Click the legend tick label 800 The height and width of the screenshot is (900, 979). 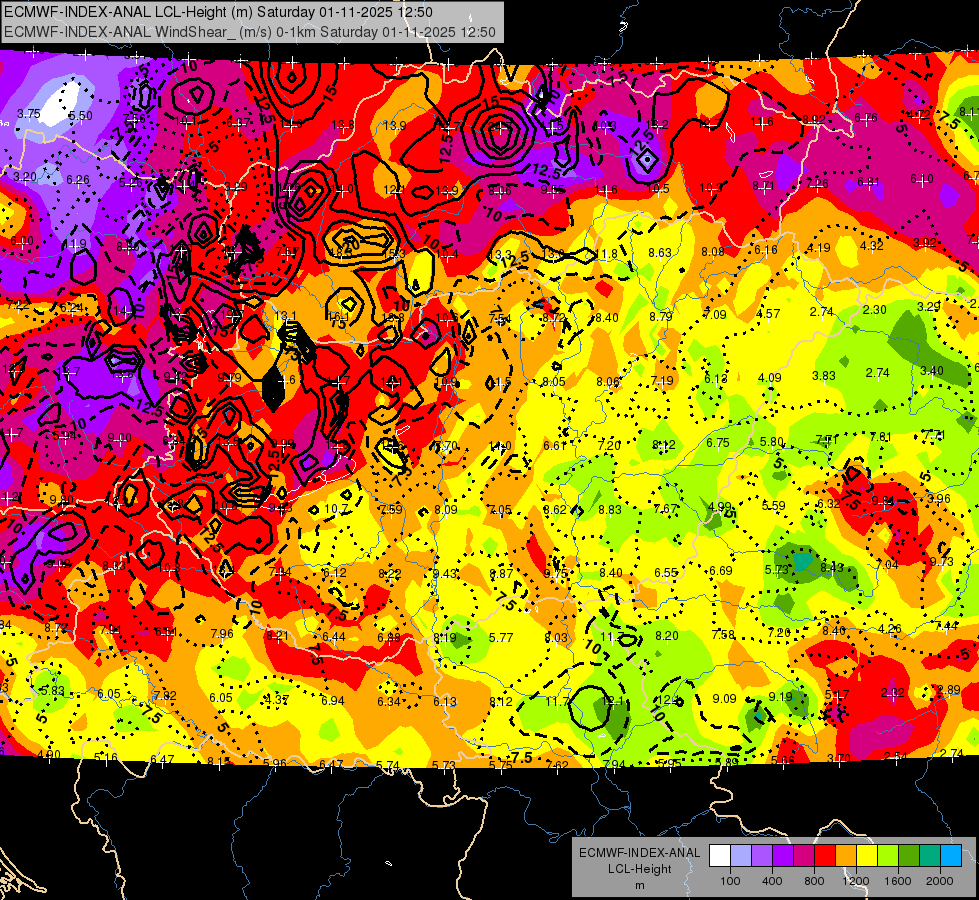pos(814,881)
